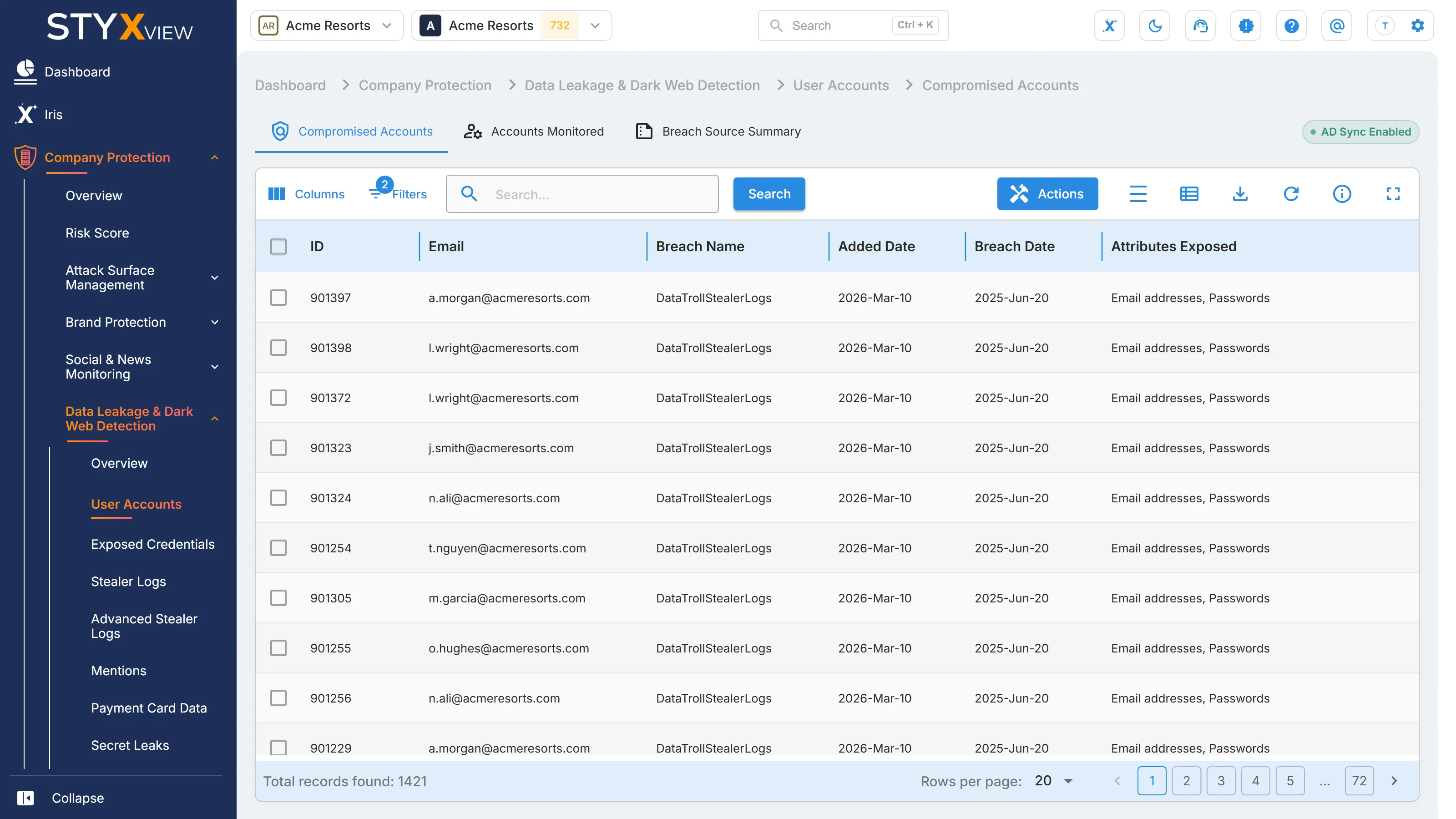The width and height of the screenshot is (1456, 819).
Task: Click the global Search Ctrl+K box
Action: point(853,25)
